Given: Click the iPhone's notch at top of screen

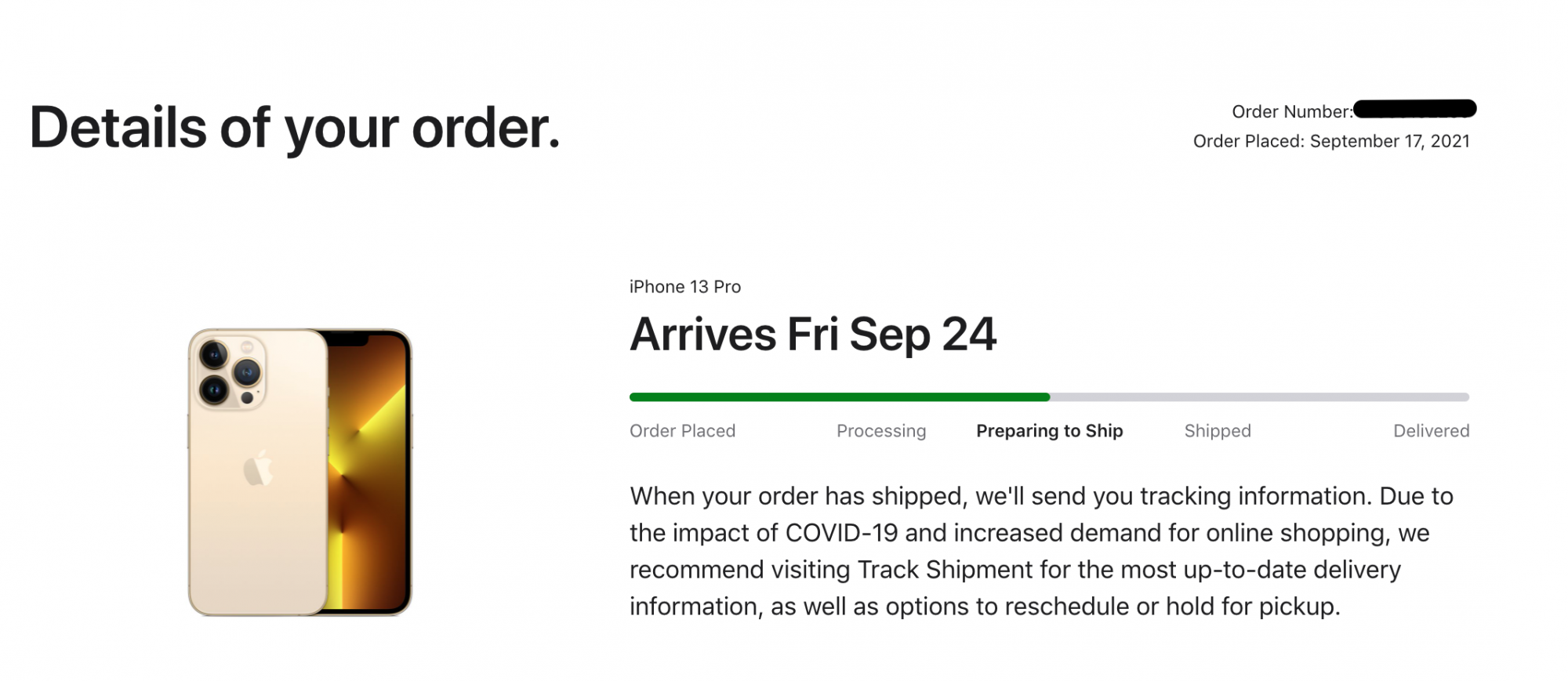Looking at the screenshot, I should (347, 339).
